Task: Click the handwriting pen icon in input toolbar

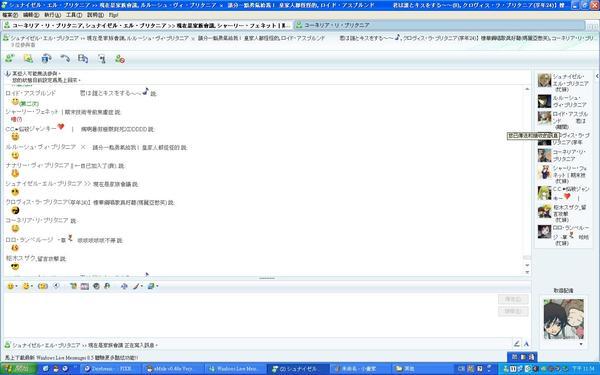Action: tap(136, 286)
